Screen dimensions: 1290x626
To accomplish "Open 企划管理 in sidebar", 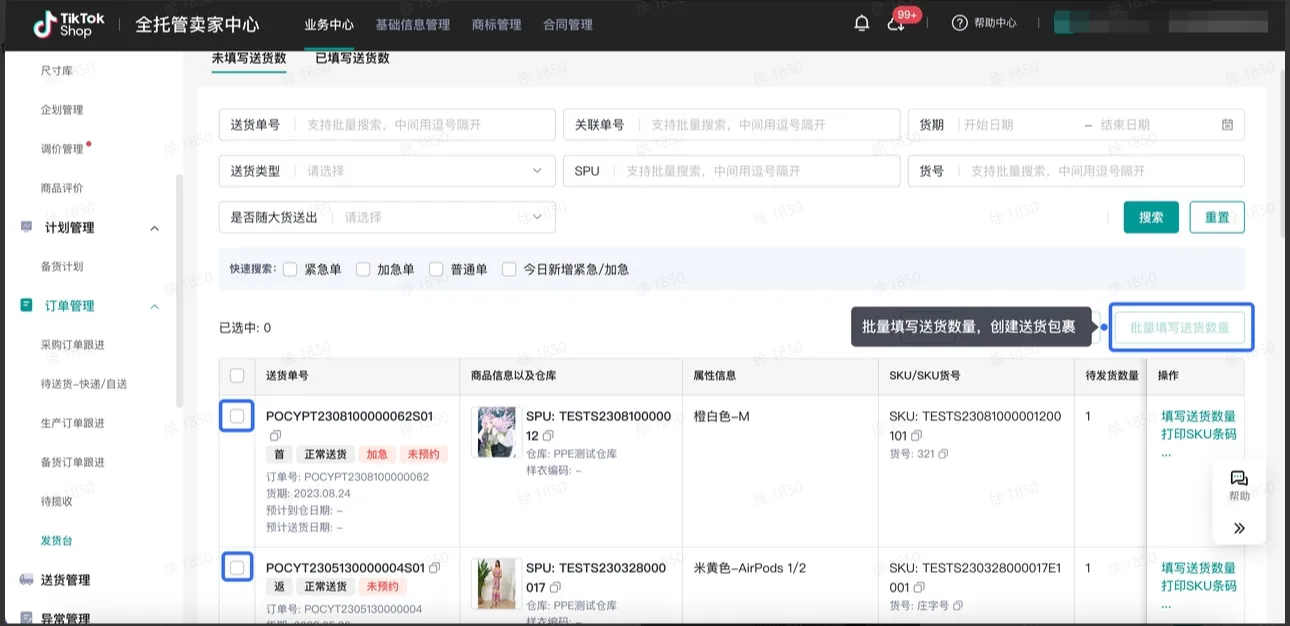I will pyautogui.click(x=62, y=110).
